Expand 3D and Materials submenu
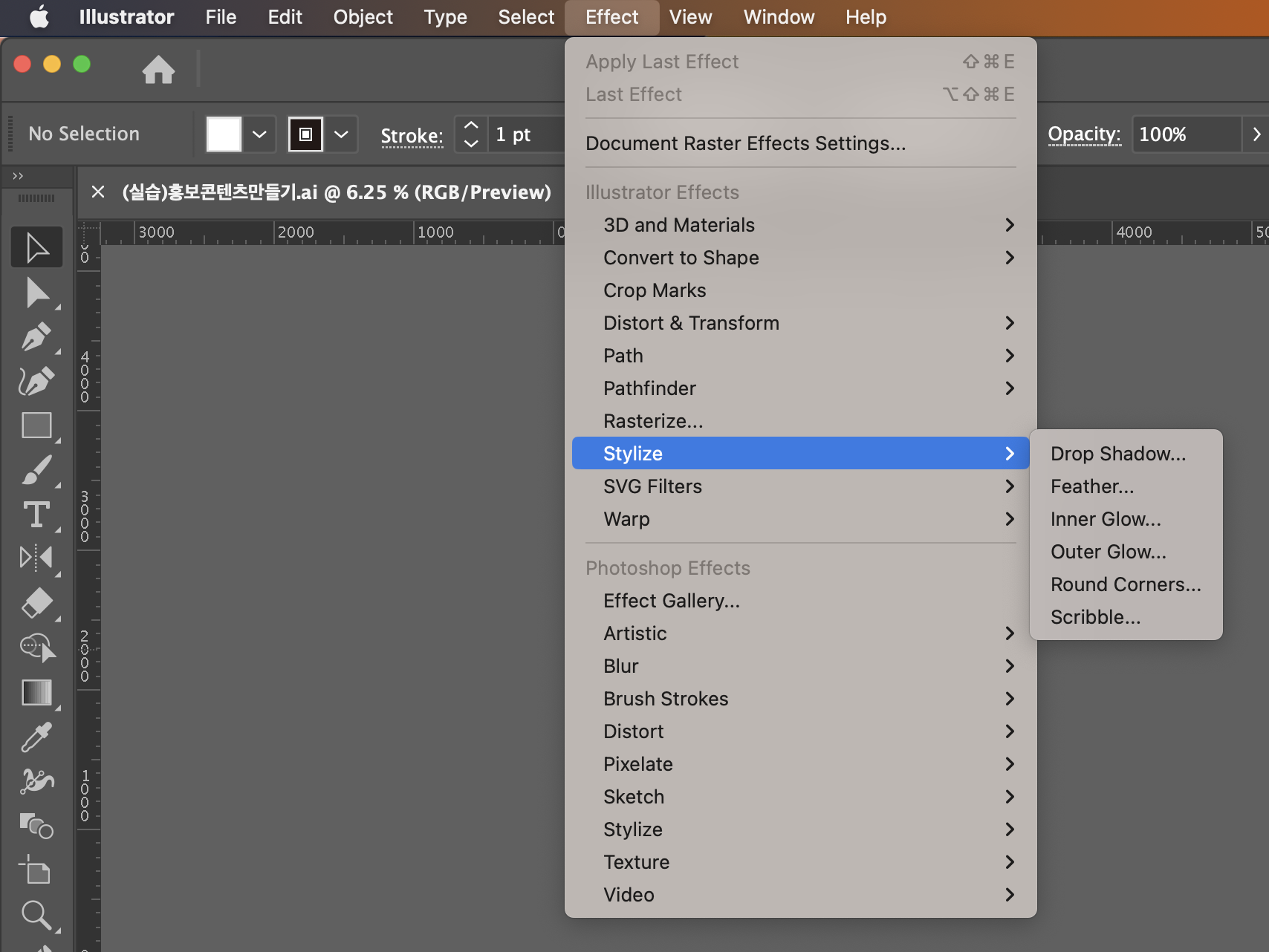 pos(800,225)
